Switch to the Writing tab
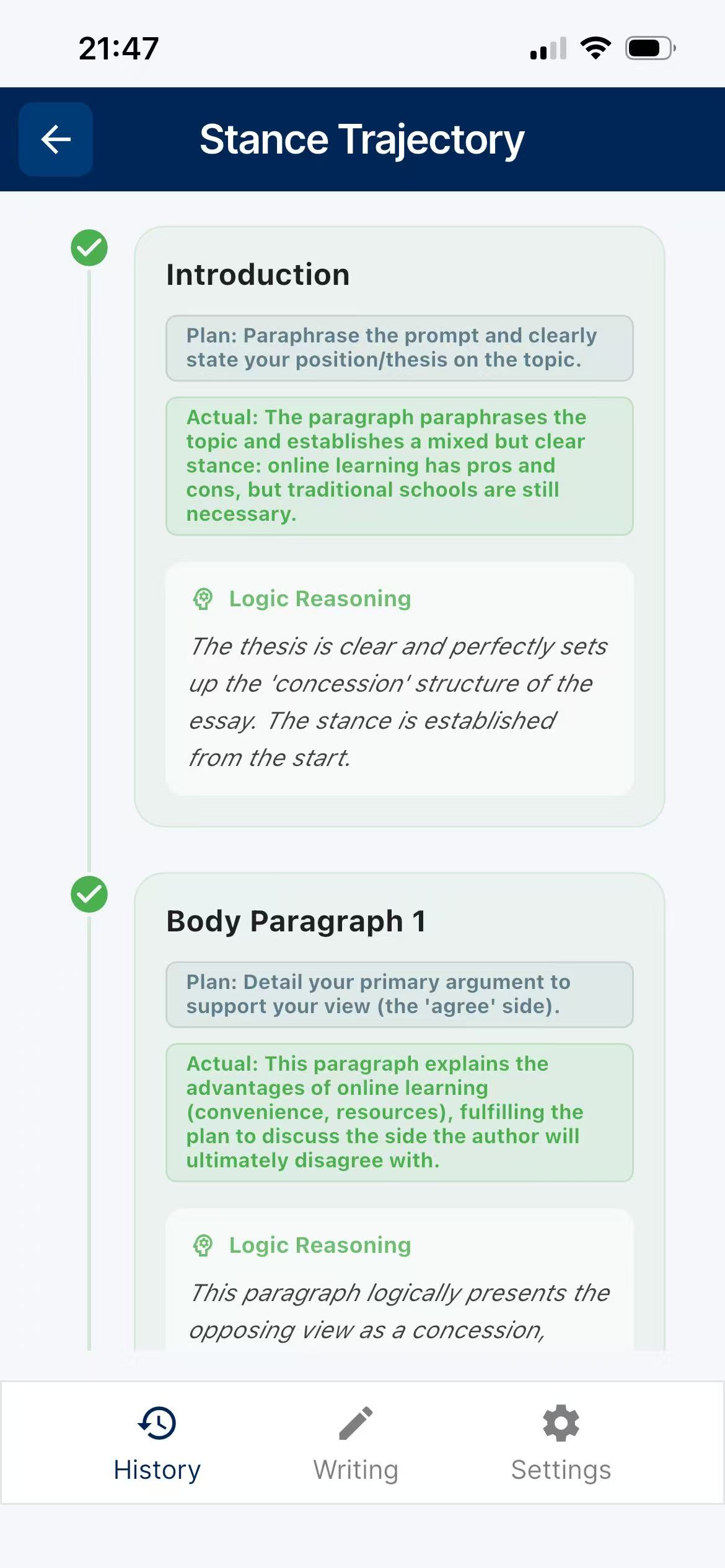 pyautogui.click(x=356, y=1443)
